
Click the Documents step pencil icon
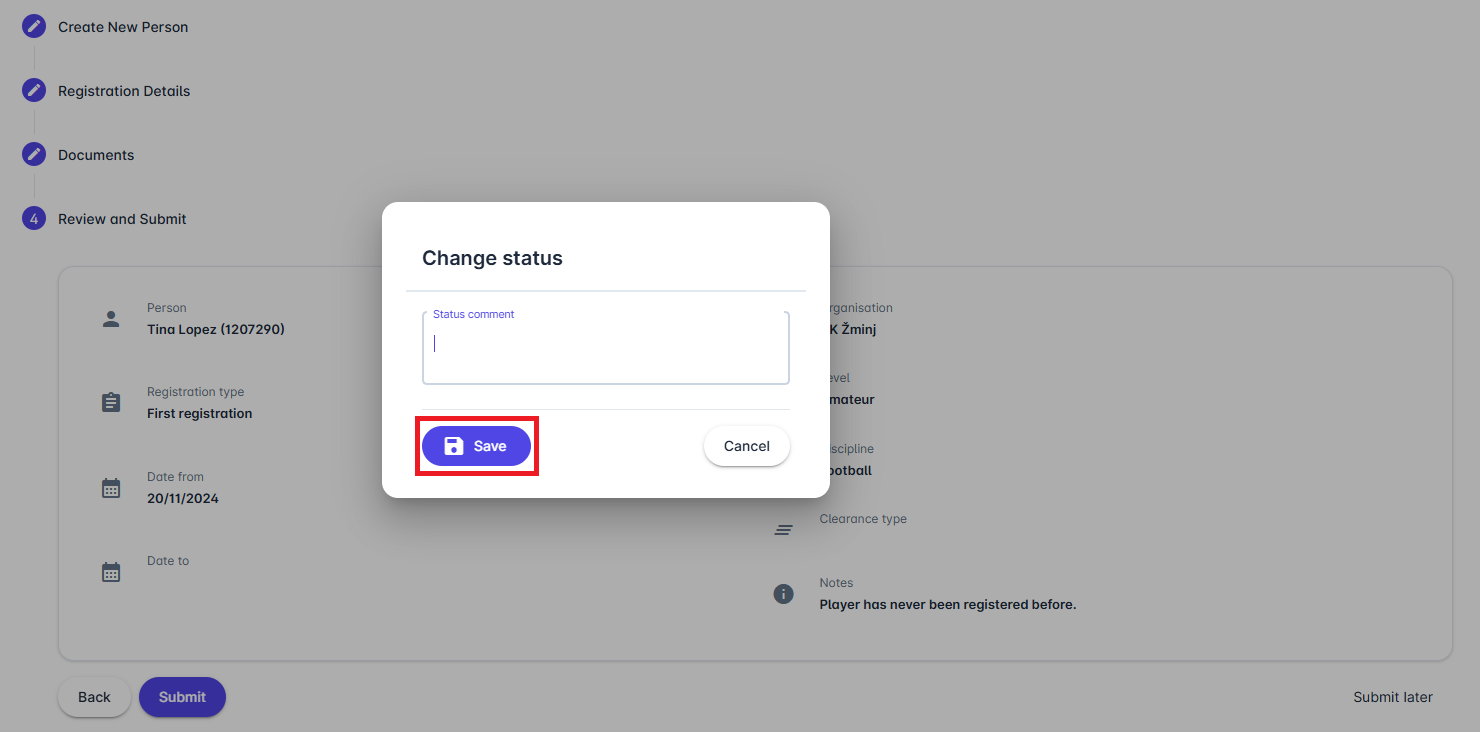pyautogui.click(x=34, y=155)
